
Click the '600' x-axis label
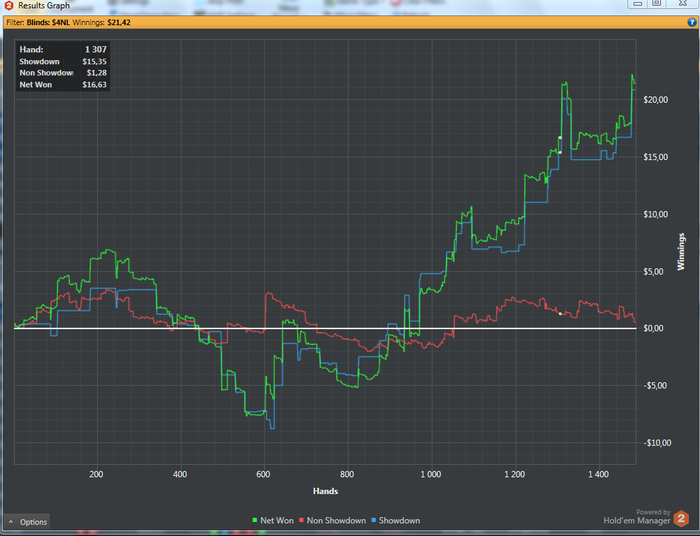[263, 474]
